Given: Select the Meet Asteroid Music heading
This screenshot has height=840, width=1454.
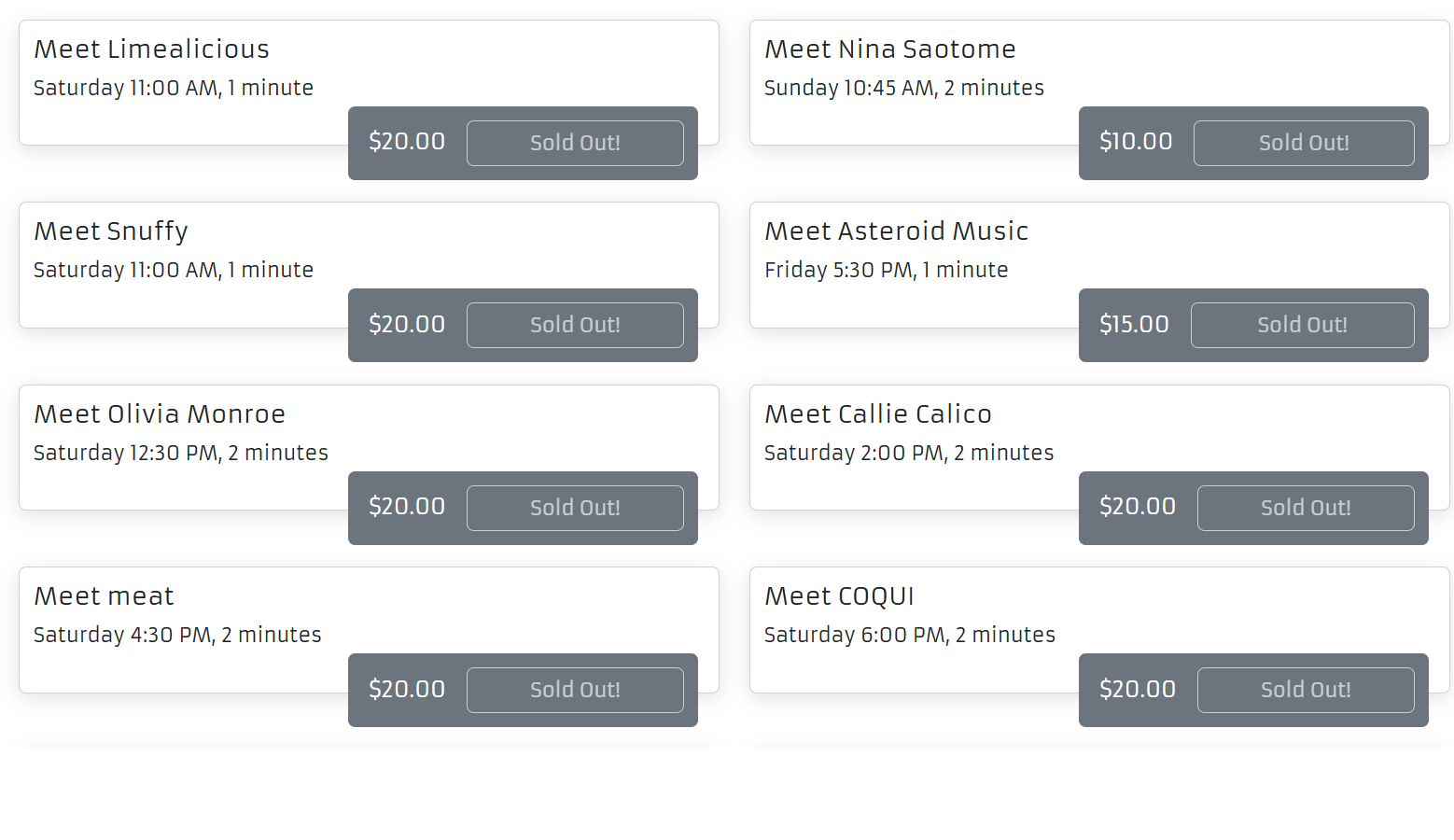Looking at the screenshot, I should pyautogui.click(x=896, y=231).
